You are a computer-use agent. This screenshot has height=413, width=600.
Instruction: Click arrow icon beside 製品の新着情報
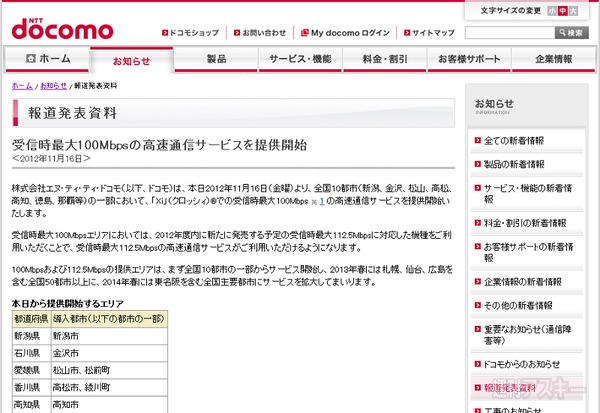(478, 164)
